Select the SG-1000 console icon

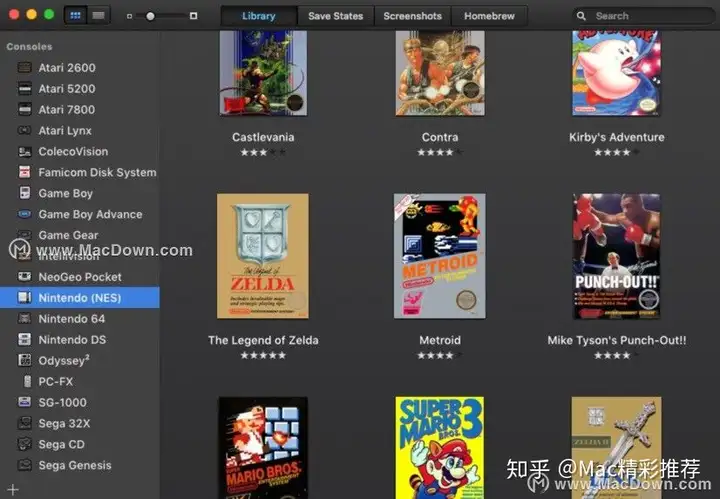pos(24,402)
